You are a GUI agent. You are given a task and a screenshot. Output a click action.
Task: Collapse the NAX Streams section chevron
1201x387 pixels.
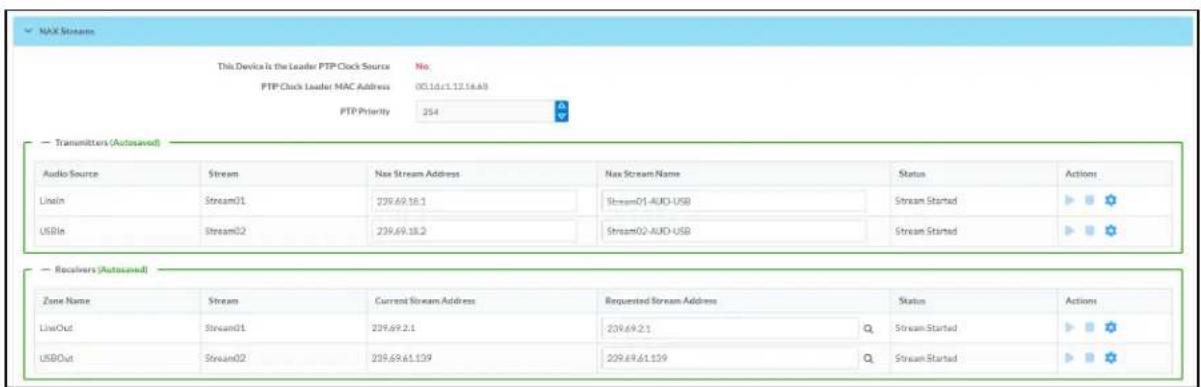click(29, 32)
